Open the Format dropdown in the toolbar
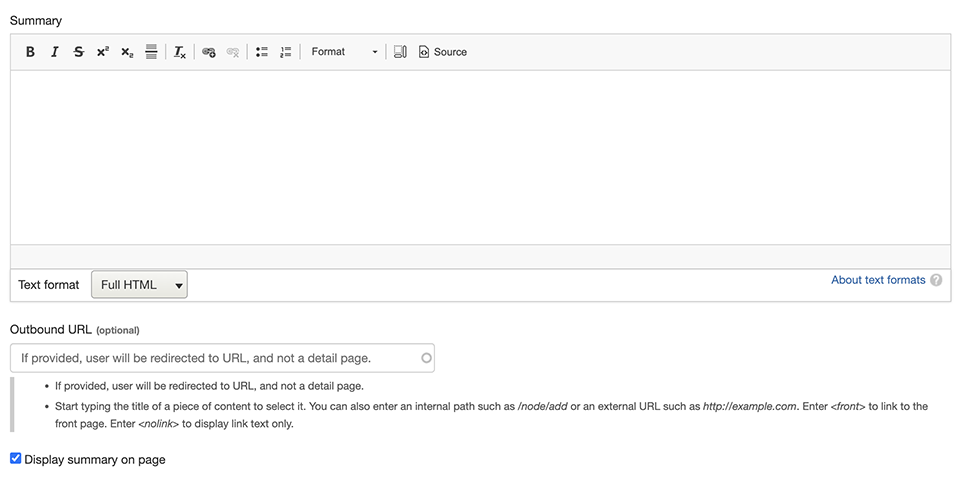 tap(343, 52)
